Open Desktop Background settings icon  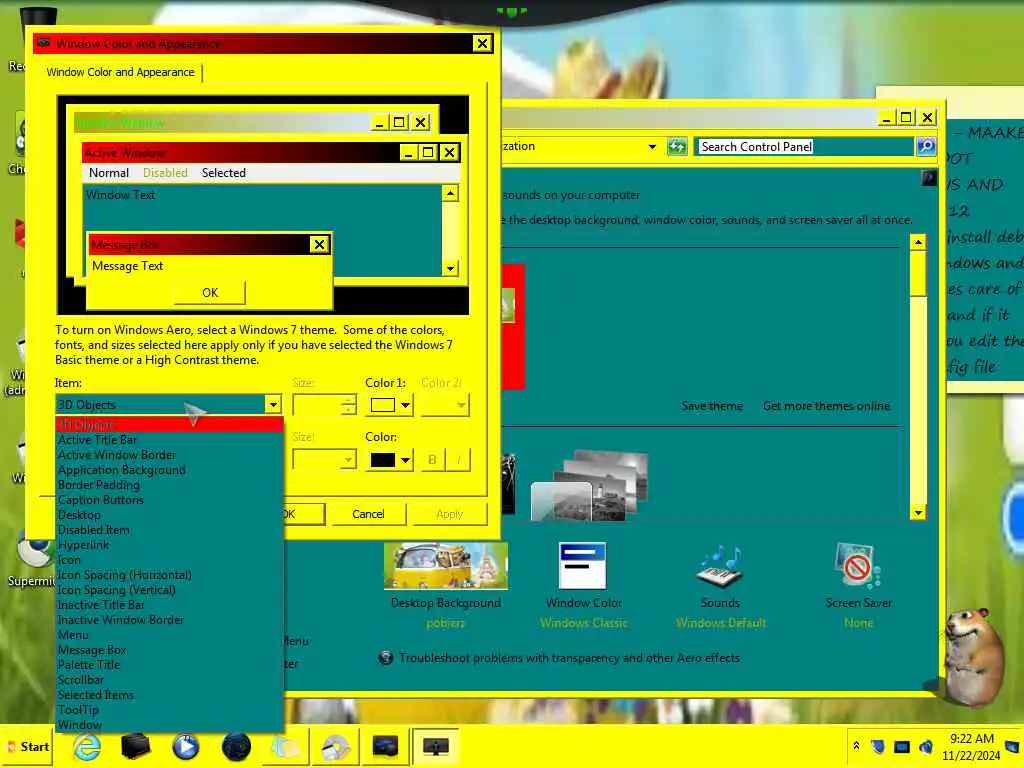[x=446, y=566]
